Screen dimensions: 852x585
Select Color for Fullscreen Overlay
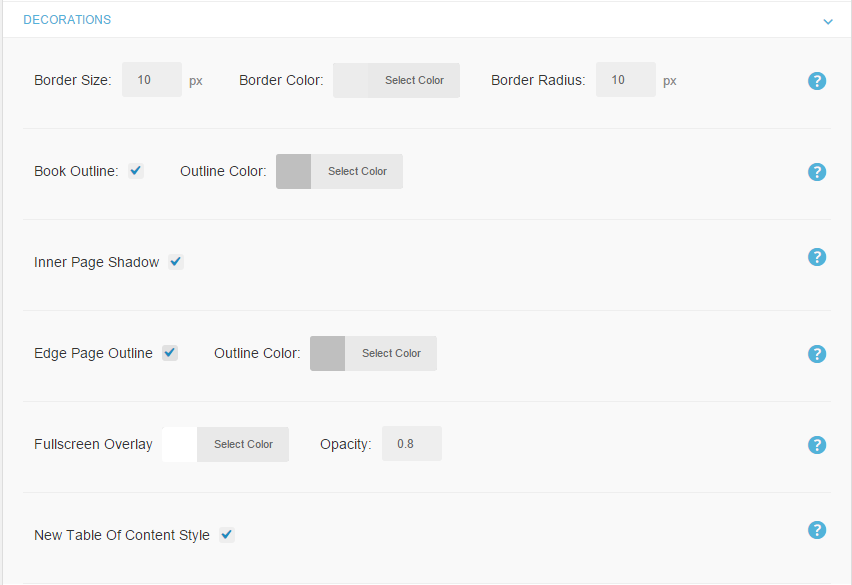(243, 444)
